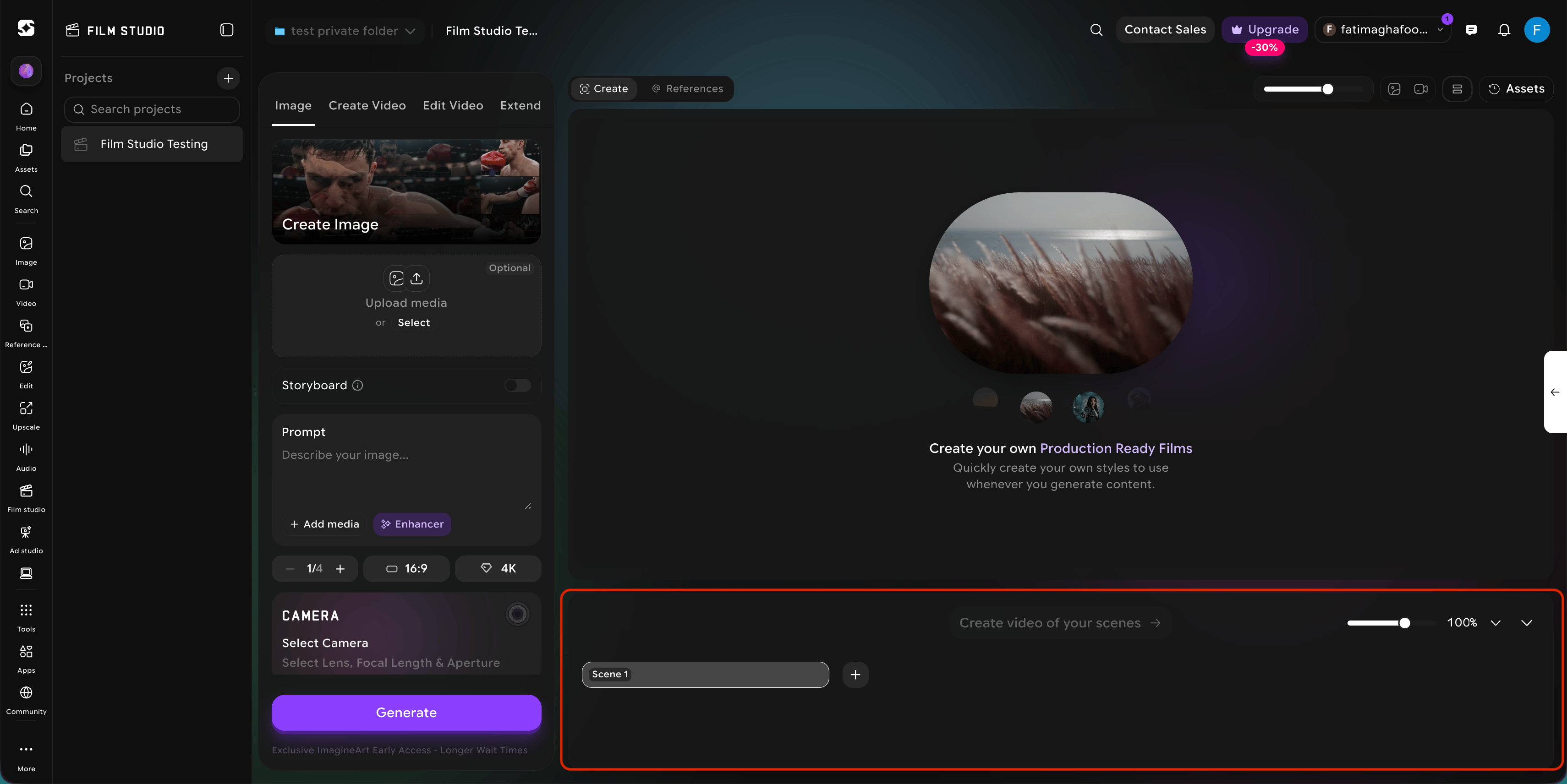Switch to the list layout view
1567x784 pixels.
pyautogui.click(x=1457, y=89)
